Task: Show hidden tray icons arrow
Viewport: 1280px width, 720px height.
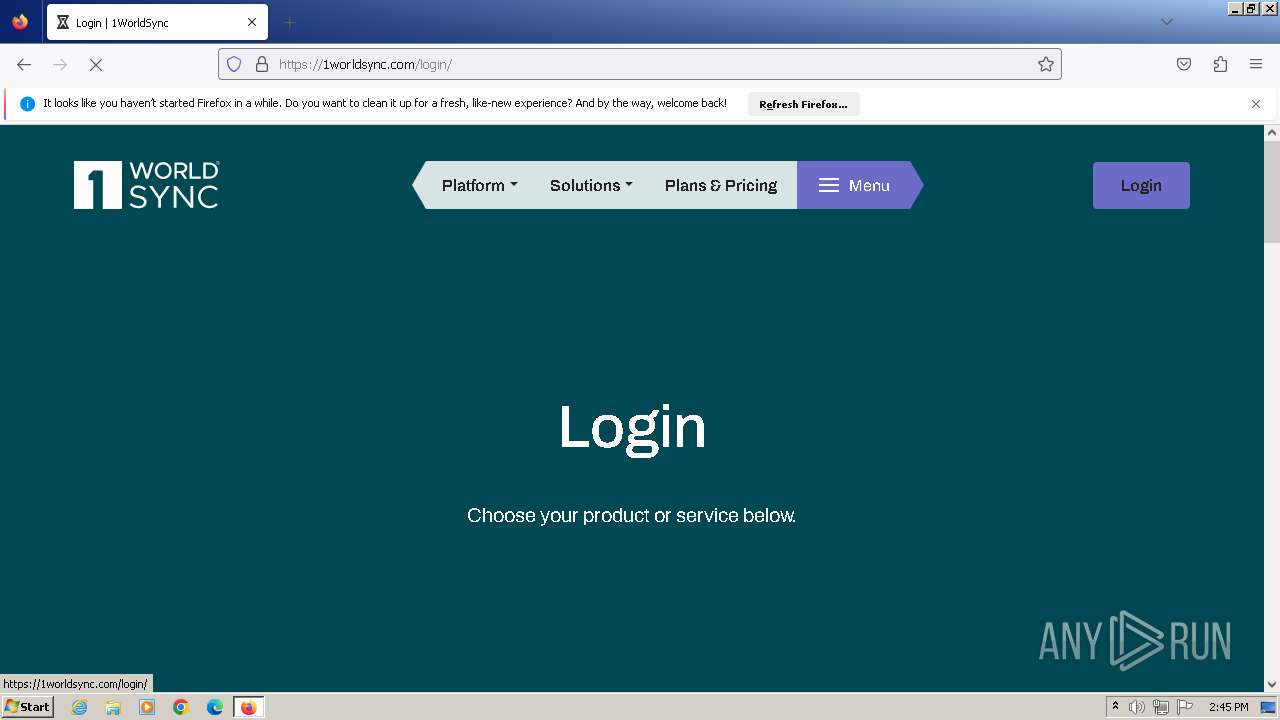Action: pos(1115,706)
